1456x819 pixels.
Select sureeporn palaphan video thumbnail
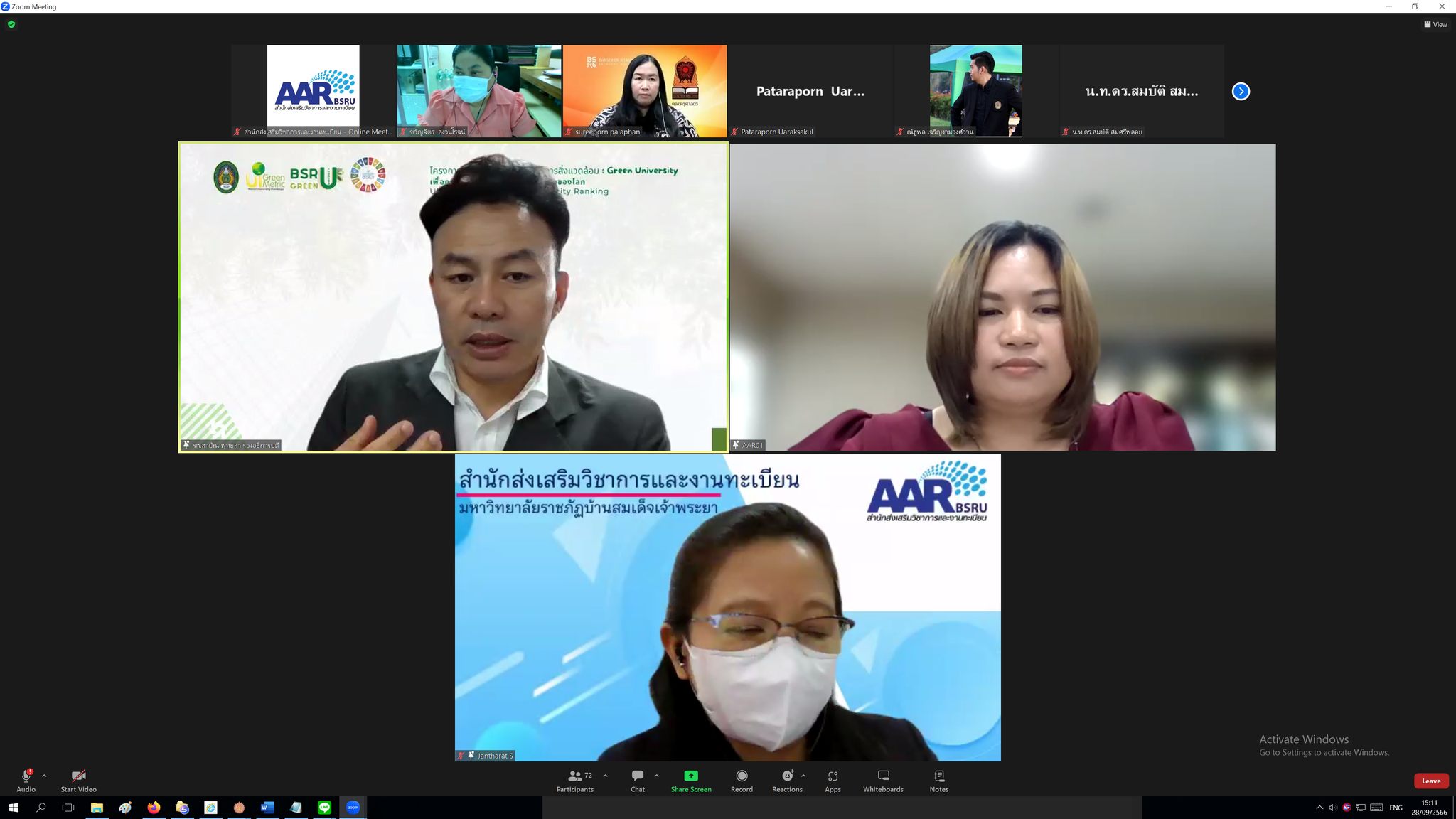tap(645, 91)
